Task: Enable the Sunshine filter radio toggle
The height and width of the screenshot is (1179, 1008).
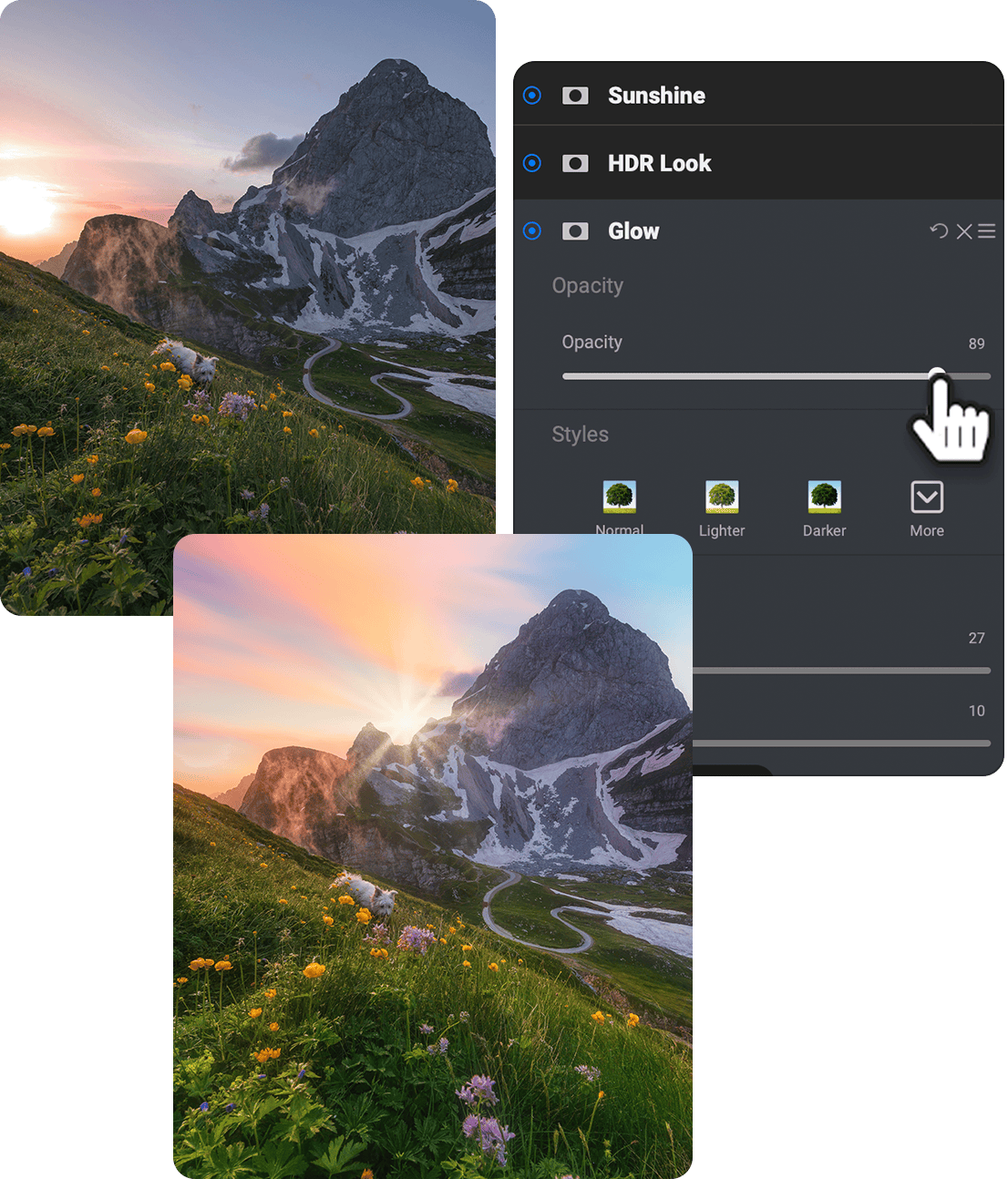Action: tap(532, 95)
